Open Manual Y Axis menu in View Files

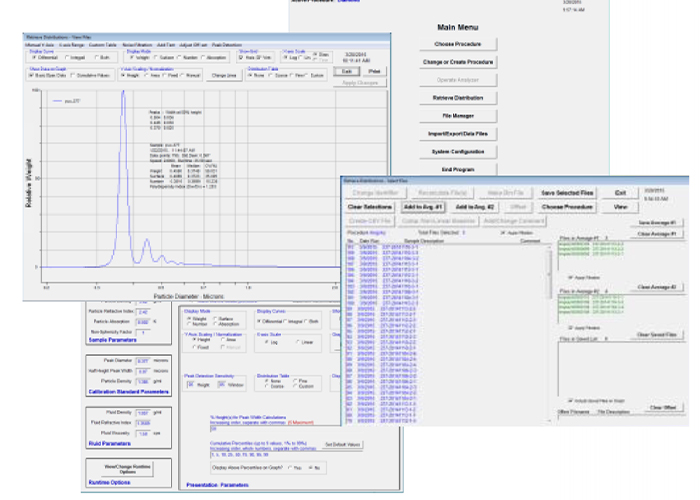40,45
